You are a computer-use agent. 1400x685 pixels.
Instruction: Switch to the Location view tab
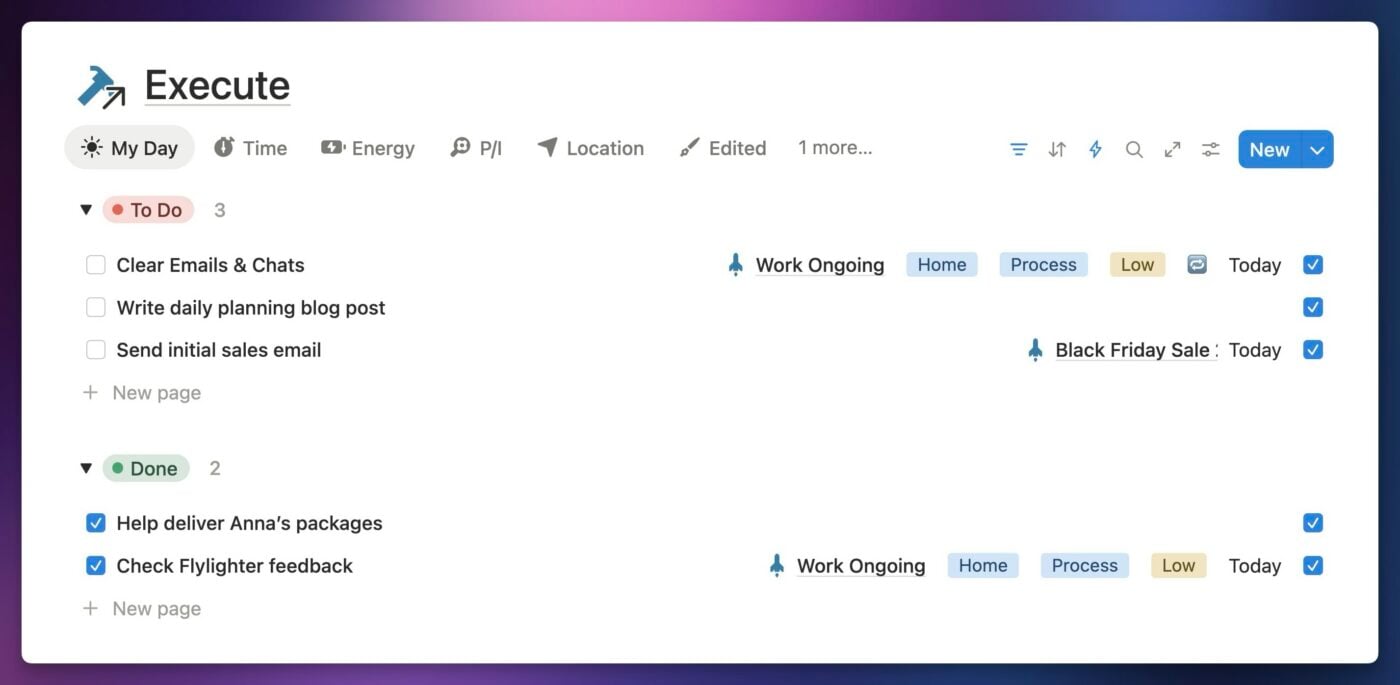point(590,148)
